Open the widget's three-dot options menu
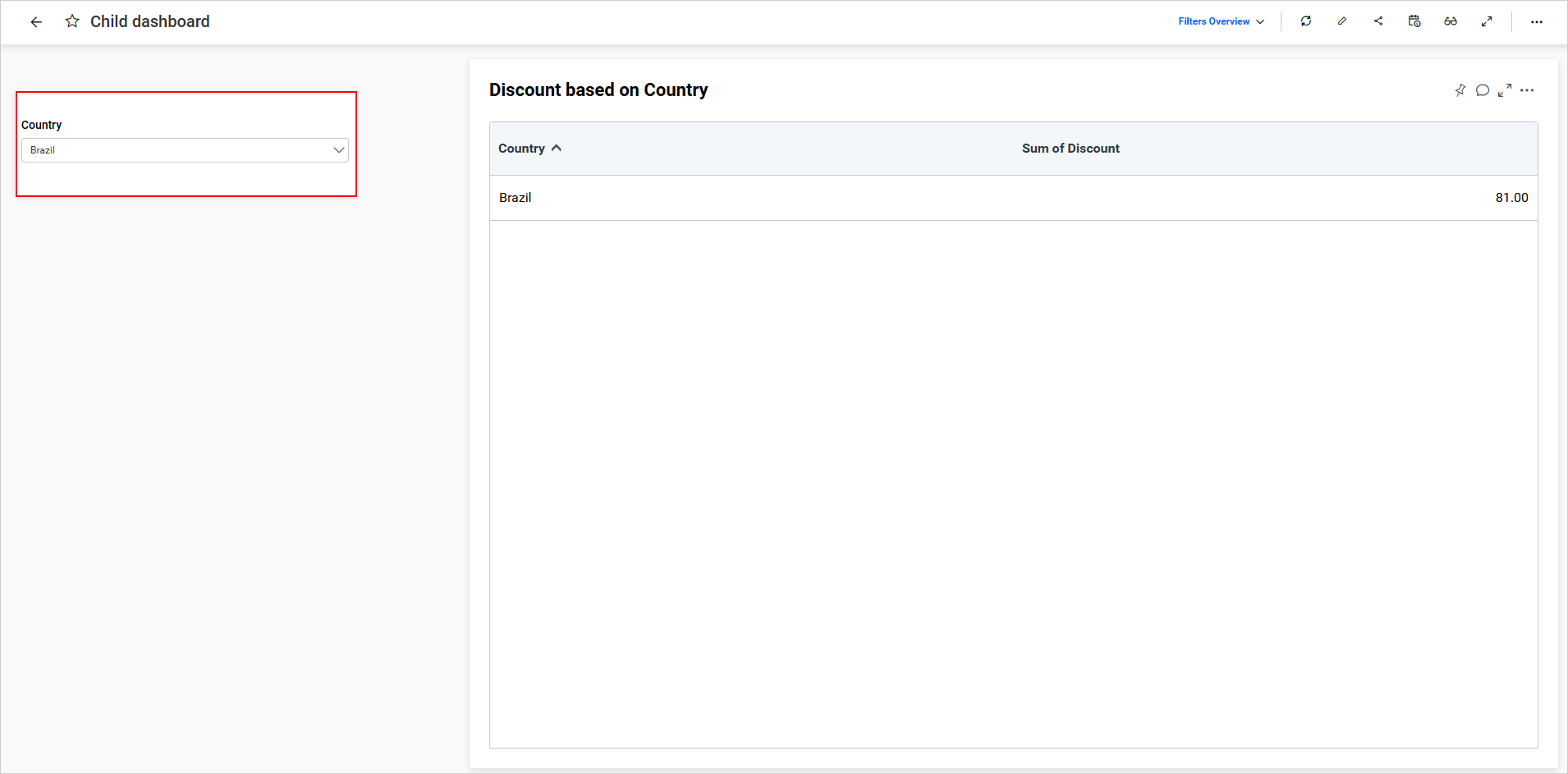1568x774 pixels. point(1528,90)
